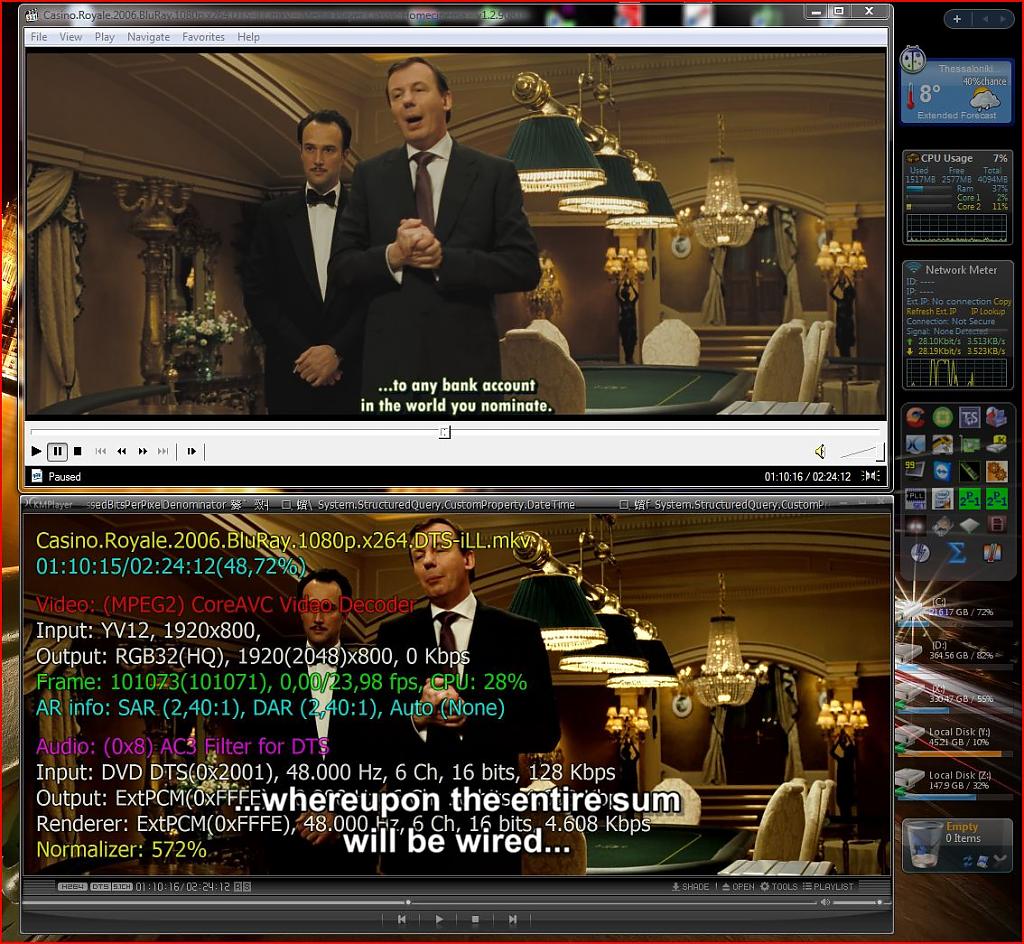Image resolution: width=1024 pixels, height=944 pixels.
Task: Open the Navigate menu
Action: coord(148,37)
